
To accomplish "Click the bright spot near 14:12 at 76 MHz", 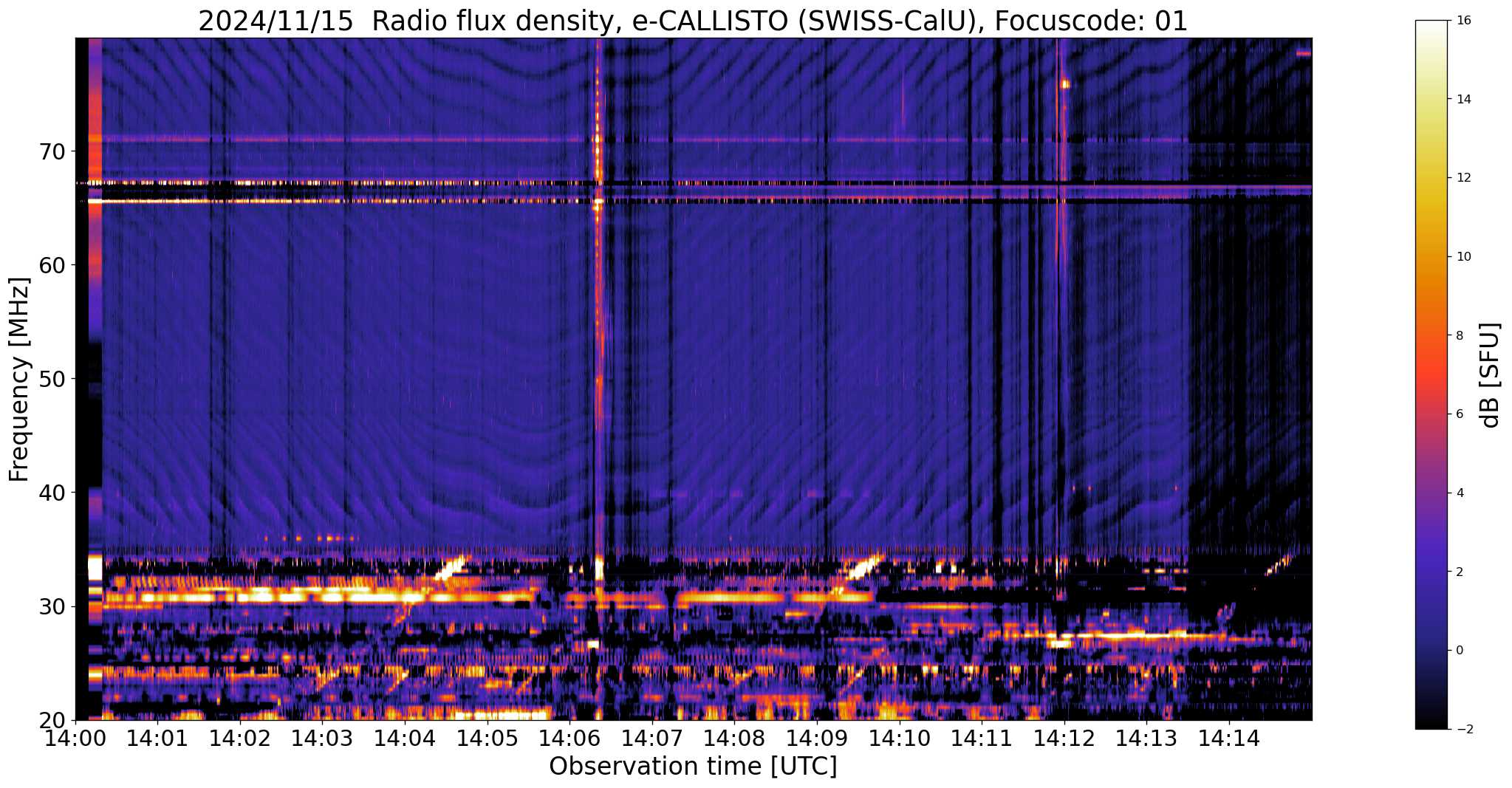I will tap(1065, 84).
